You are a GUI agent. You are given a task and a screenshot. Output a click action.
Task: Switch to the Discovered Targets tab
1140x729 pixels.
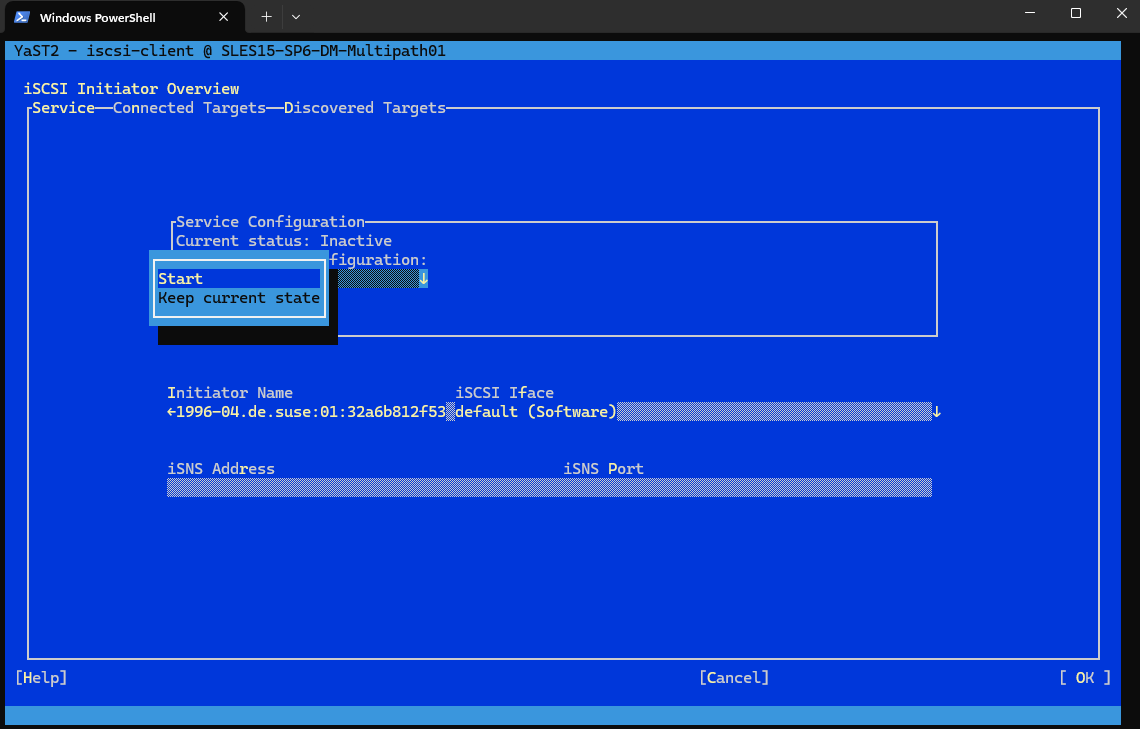(x=364, y=108)
